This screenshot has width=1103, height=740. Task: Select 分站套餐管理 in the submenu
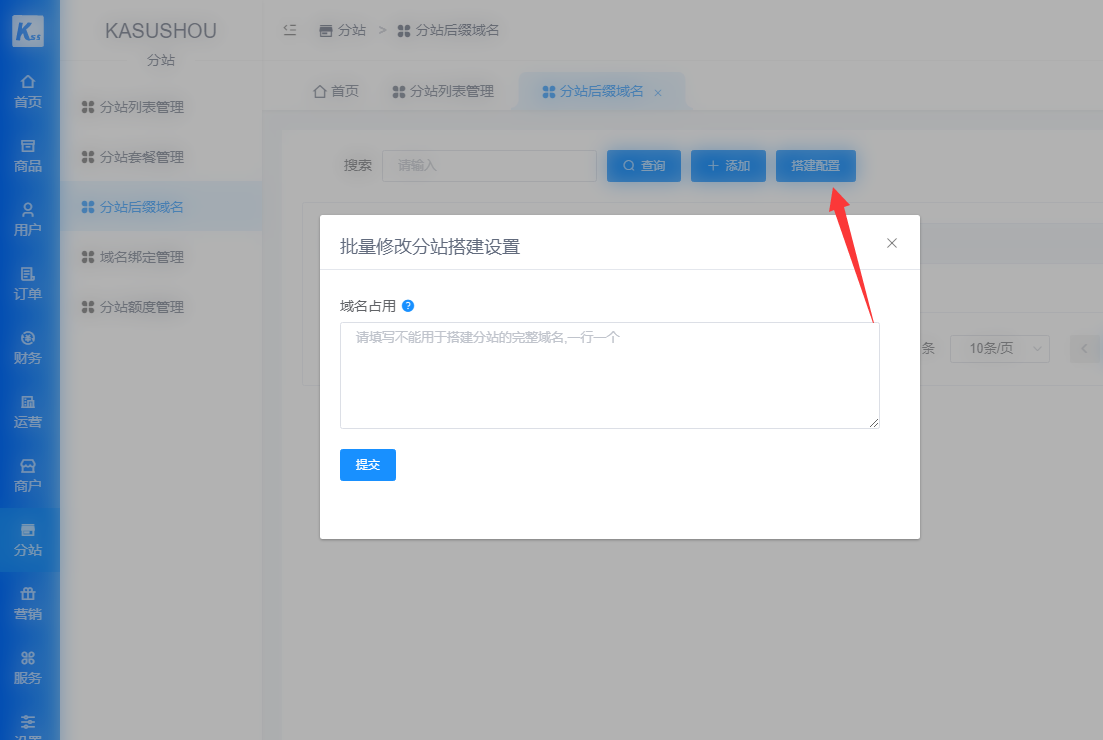tap(161, 157)
